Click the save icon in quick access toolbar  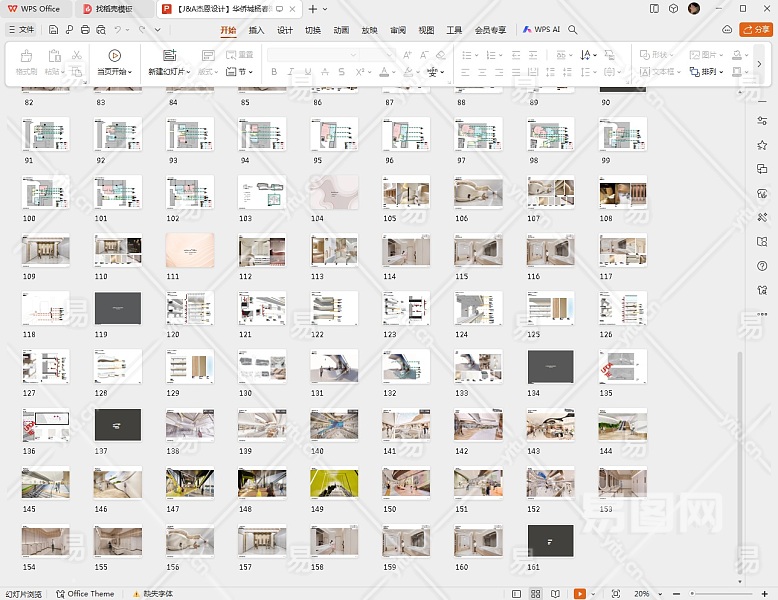click(x=54, y=30)
